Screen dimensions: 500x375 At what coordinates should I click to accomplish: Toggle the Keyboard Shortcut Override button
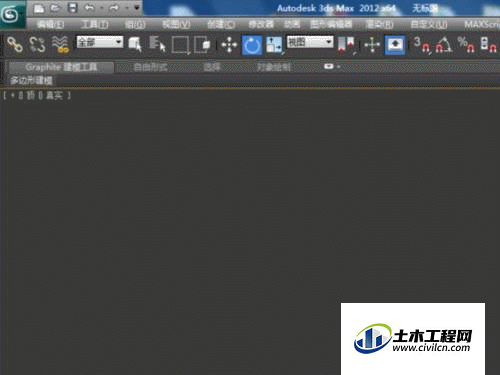[395, 45]
